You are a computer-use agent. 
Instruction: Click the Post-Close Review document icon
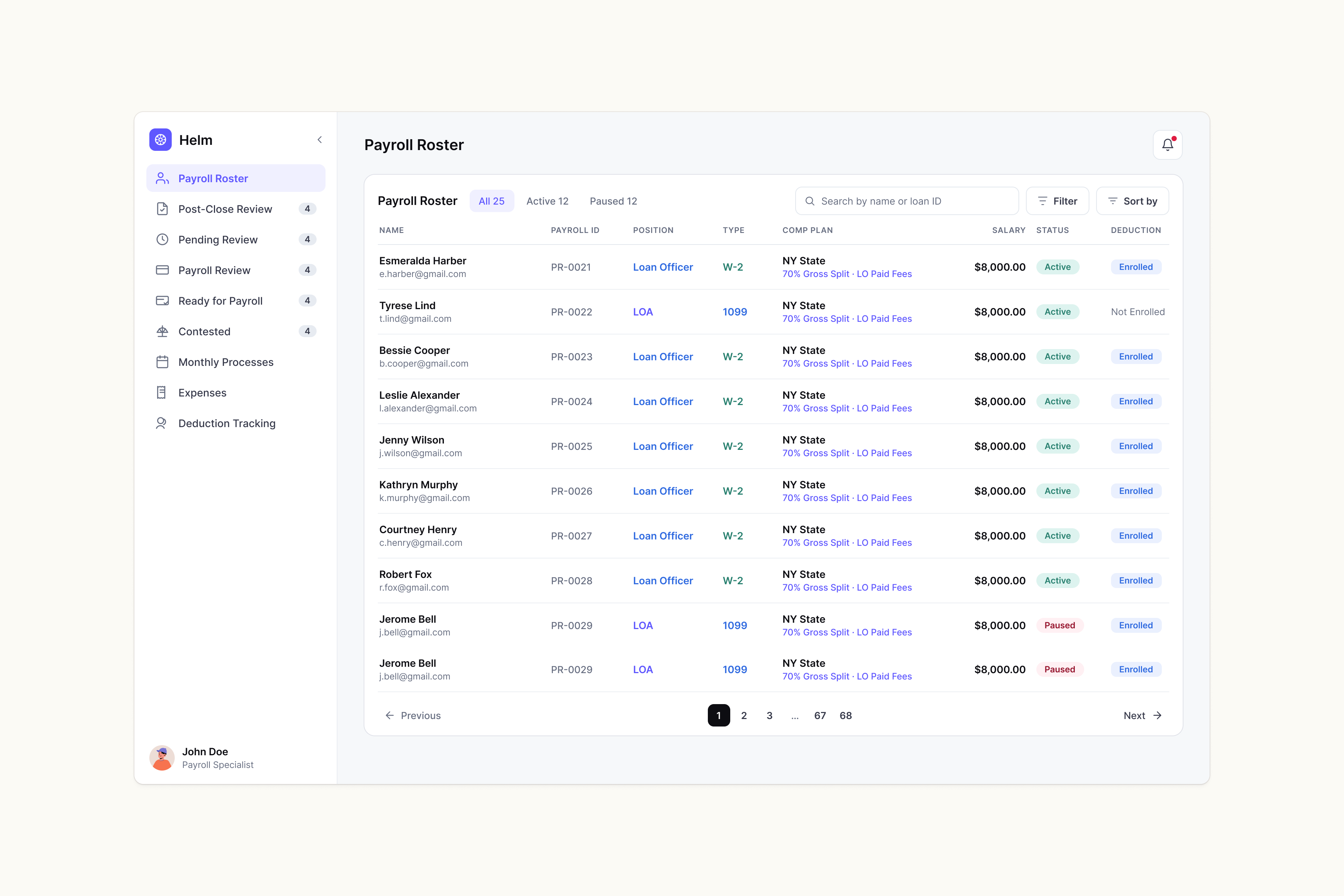pyautogui.click(x=162, y=209)
